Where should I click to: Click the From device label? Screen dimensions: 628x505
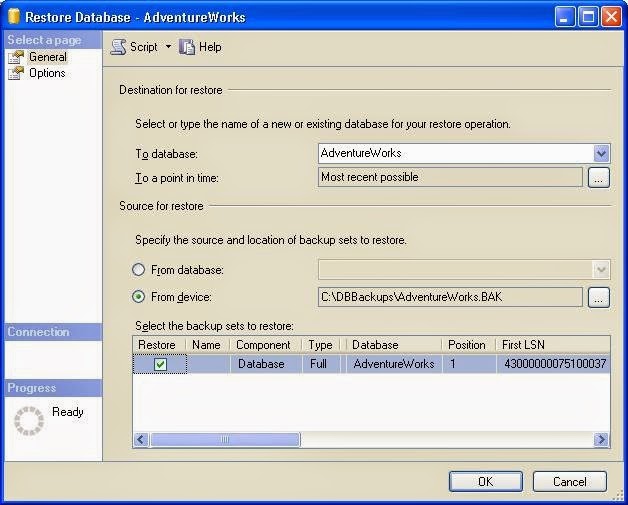(x=181, y=297)
